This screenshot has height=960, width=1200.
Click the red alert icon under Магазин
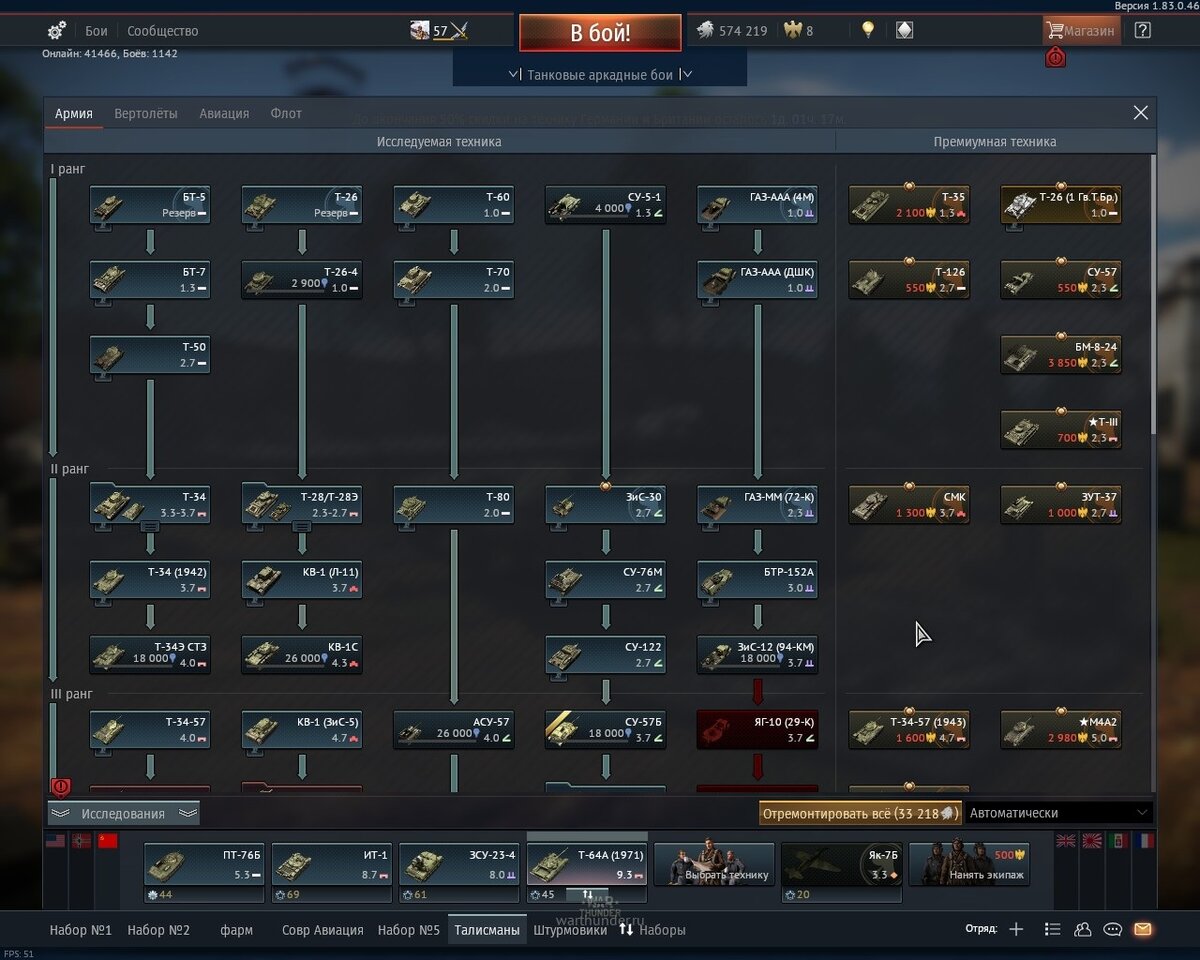pyautogui.click(x=1055, y=57)
